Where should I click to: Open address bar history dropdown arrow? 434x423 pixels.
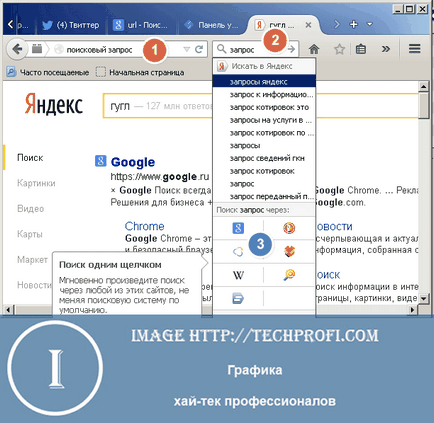[187, 50]
